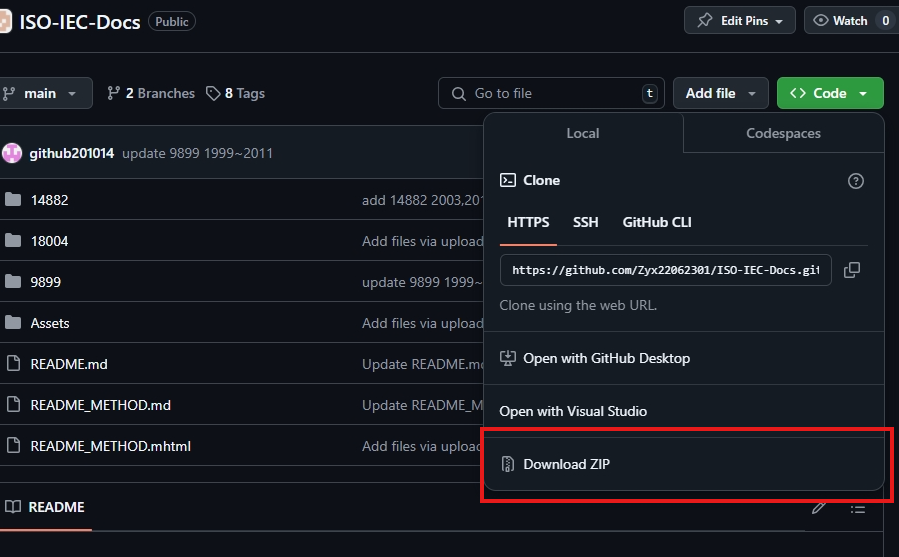
Task: Open clone help question mark icon
Action: click(x=855, y=181)
